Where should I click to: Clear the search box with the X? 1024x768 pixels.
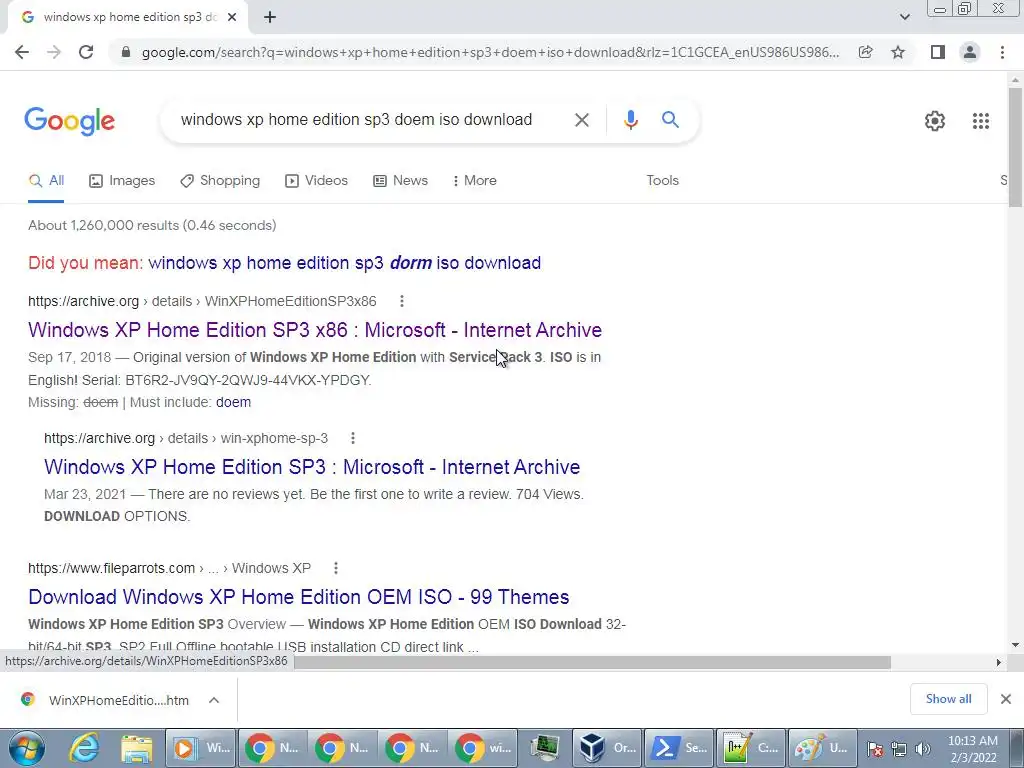tap(581, 120)
